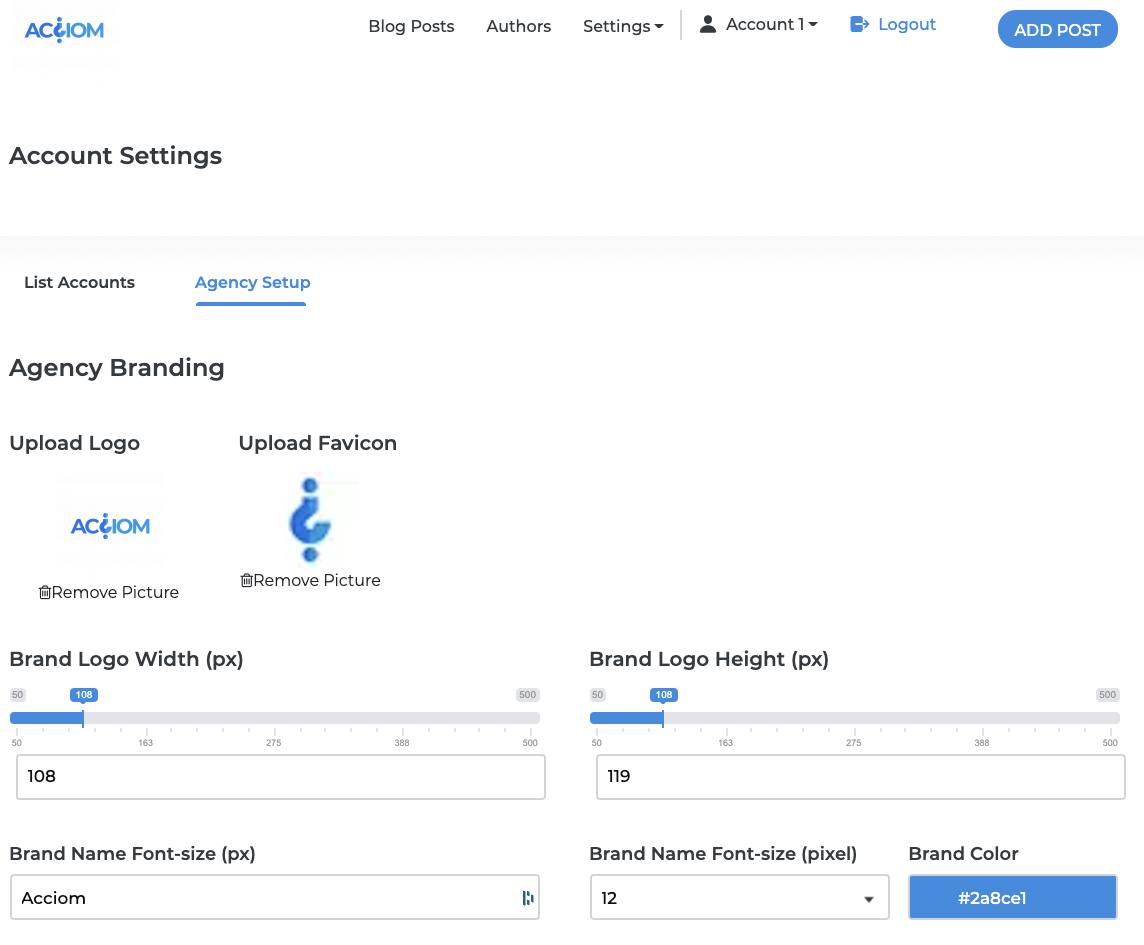Viewport: 1144px width, 945px height.
Task: Click the Logout arrow icon
Action: coord(859,25)
